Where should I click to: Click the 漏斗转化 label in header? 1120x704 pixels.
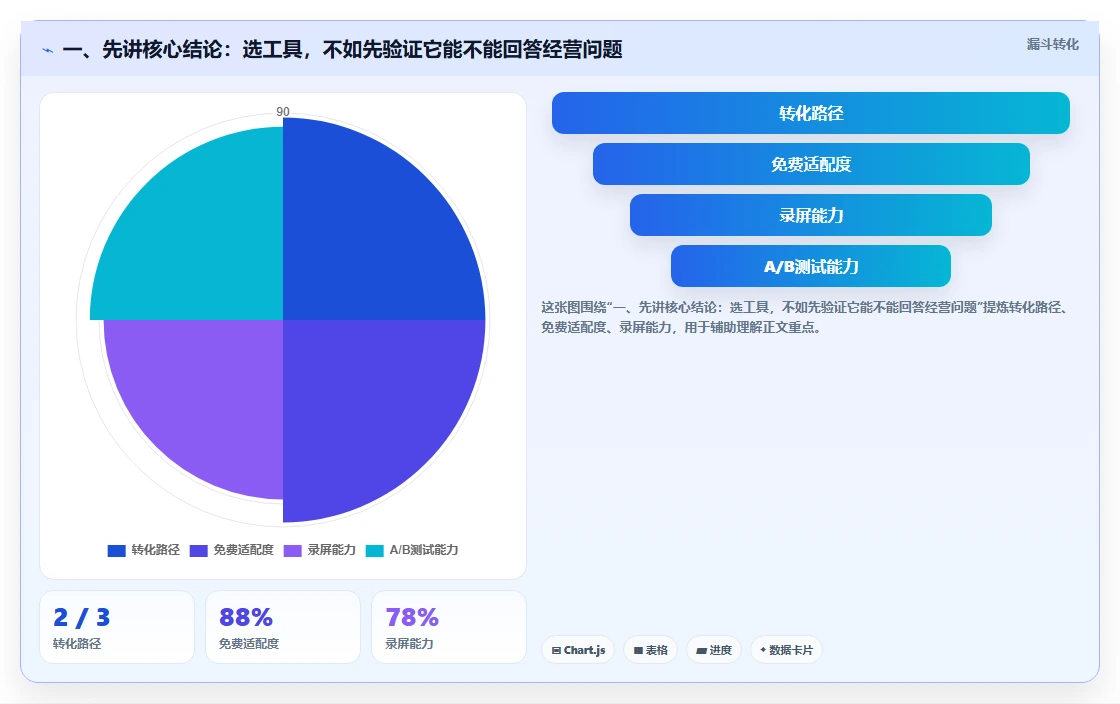[x=1052, y=44]
